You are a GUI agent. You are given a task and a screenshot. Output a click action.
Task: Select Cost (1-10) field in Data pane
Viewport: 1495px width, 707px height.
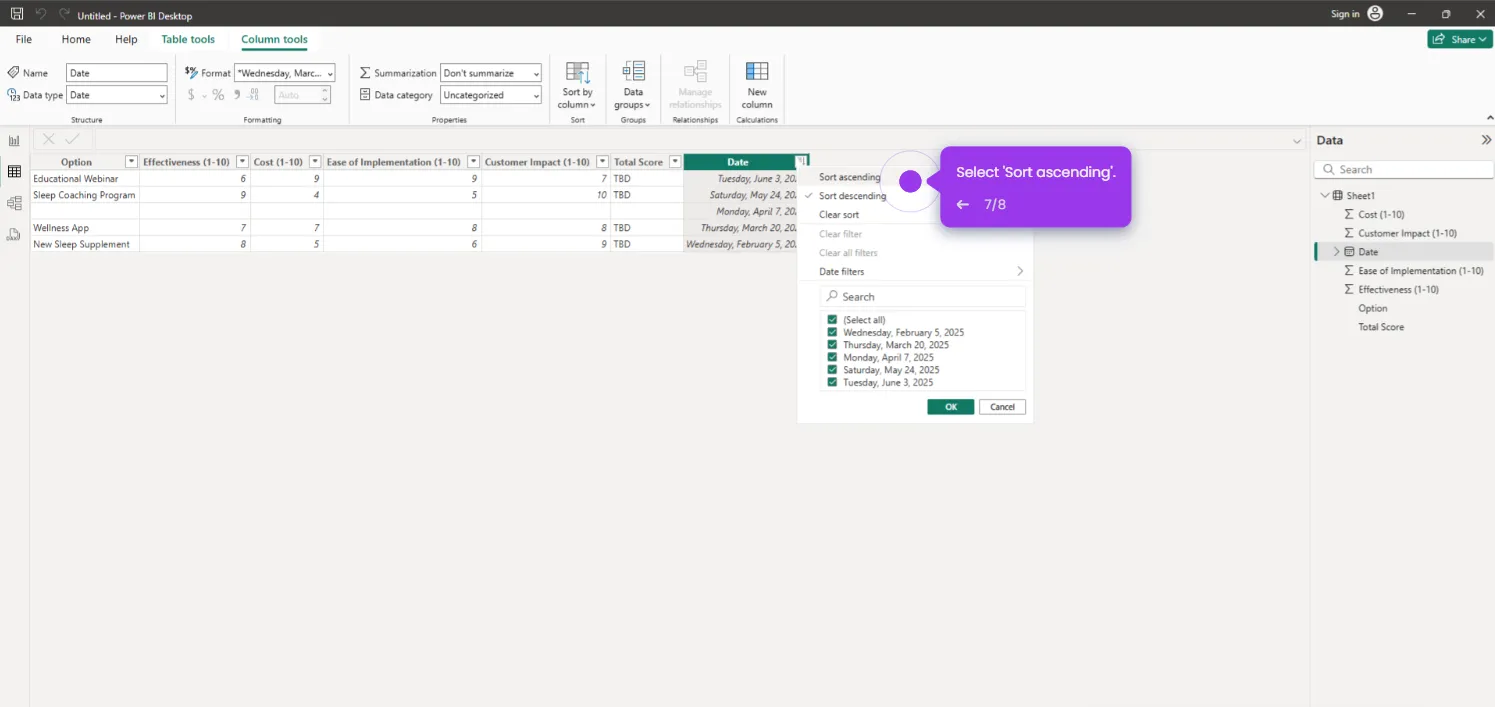click(1381, 215)
